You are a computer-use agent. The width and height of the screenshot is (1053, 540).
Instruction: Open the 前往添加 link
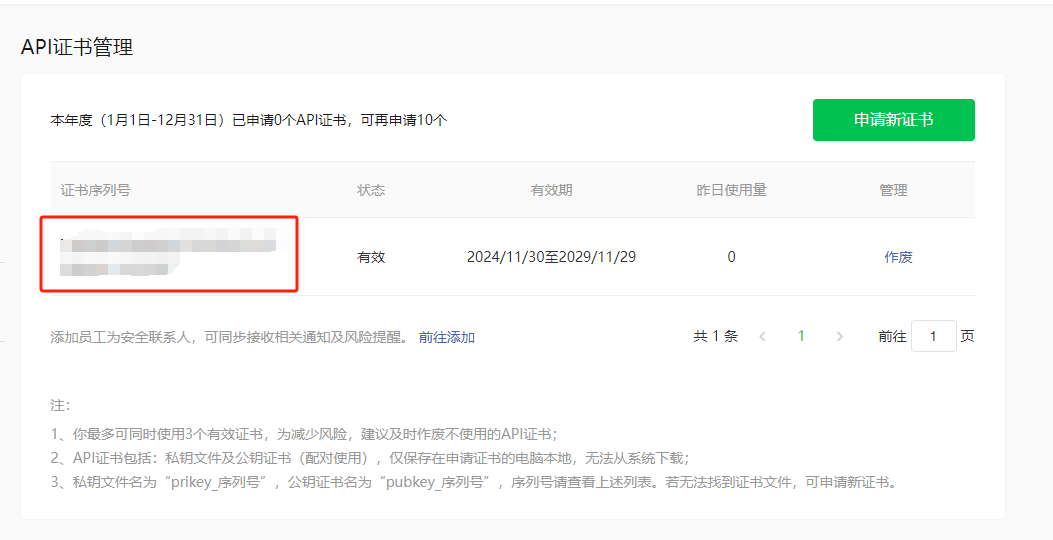pos(447,337)
